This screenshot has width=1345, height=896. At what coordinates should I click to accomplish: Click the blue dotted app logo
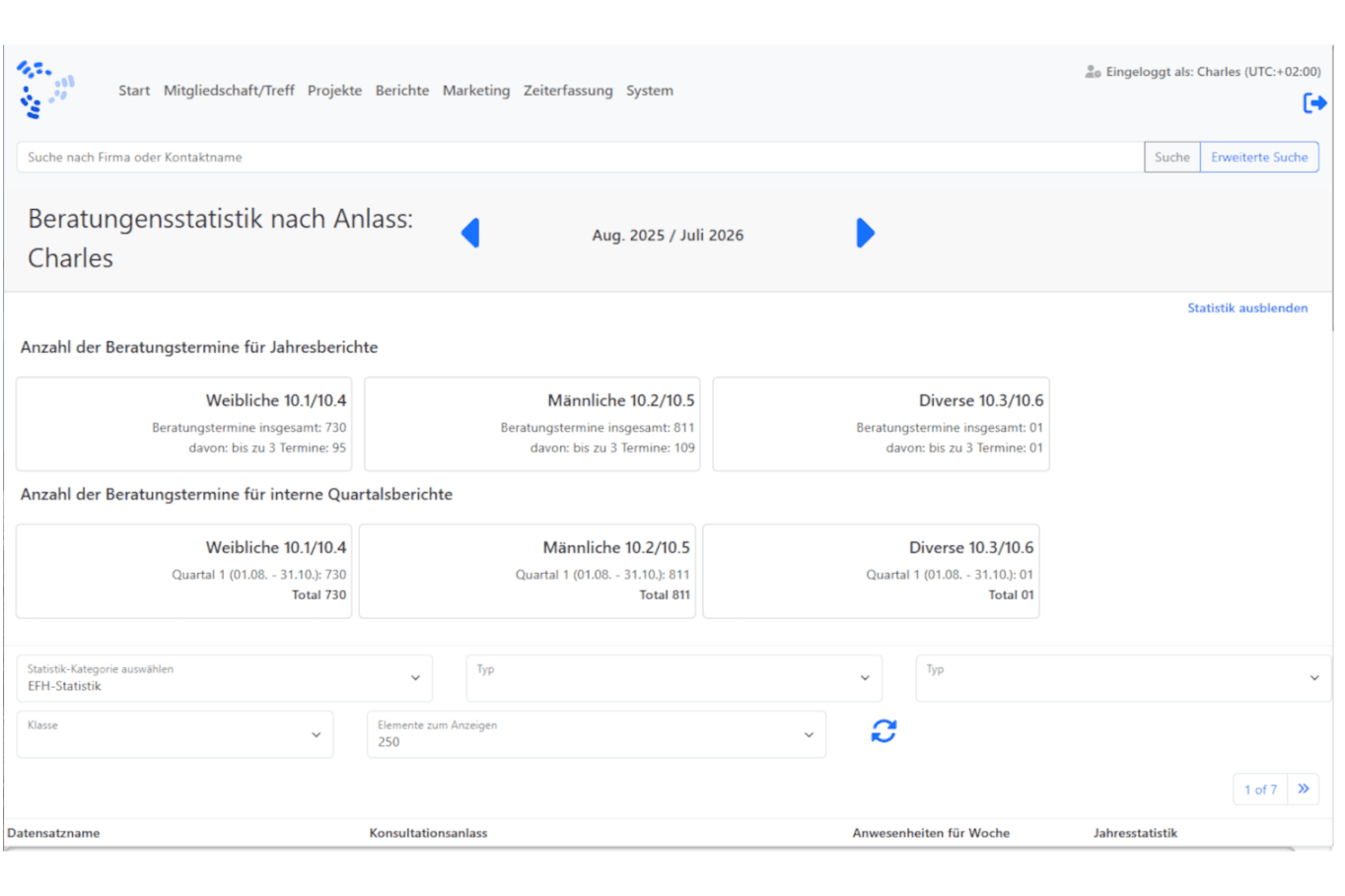pyautogui.click(x=45, y=90)
